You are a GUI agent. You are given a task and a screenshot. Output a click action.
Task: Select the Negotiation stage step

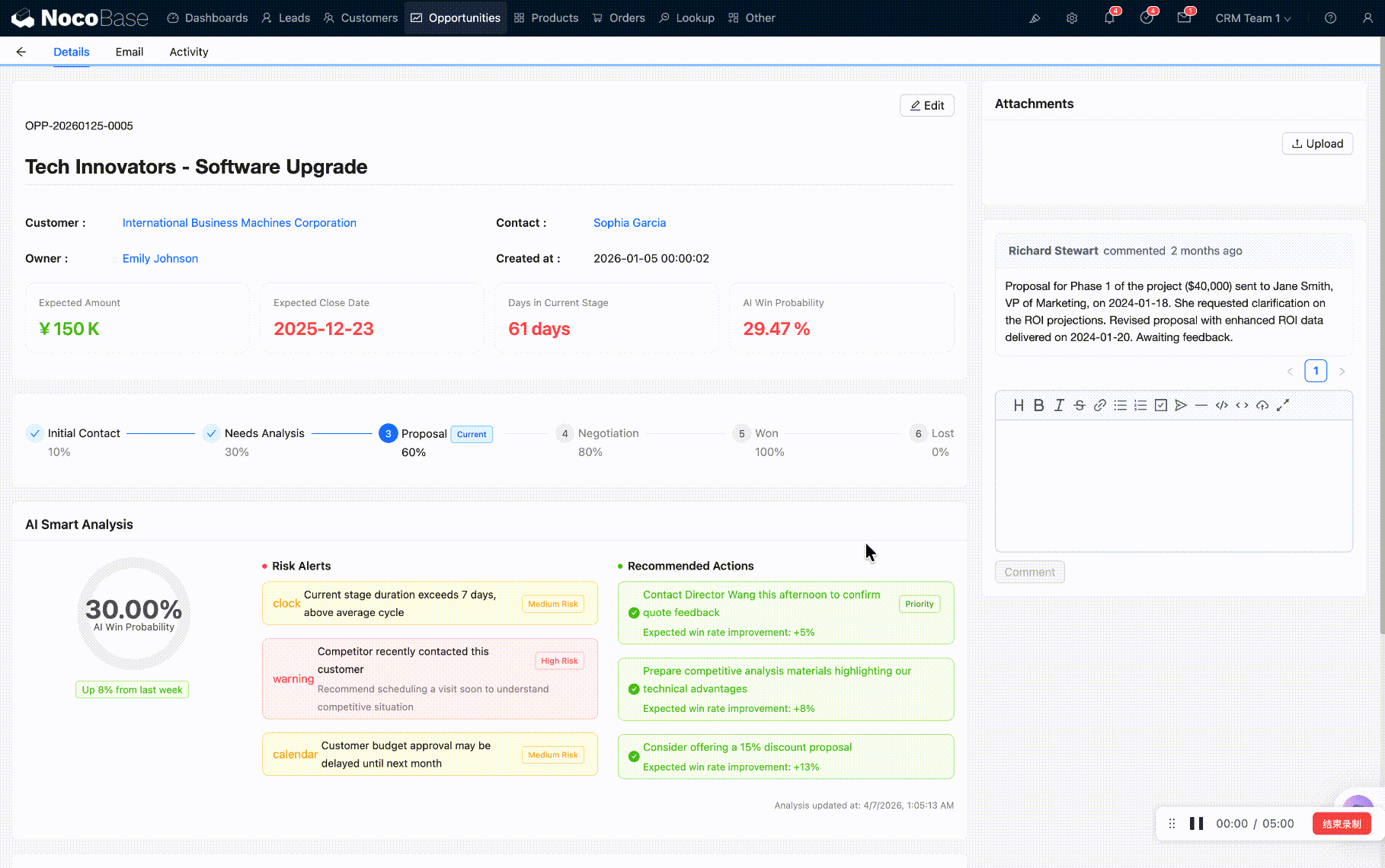pos(607,433)
